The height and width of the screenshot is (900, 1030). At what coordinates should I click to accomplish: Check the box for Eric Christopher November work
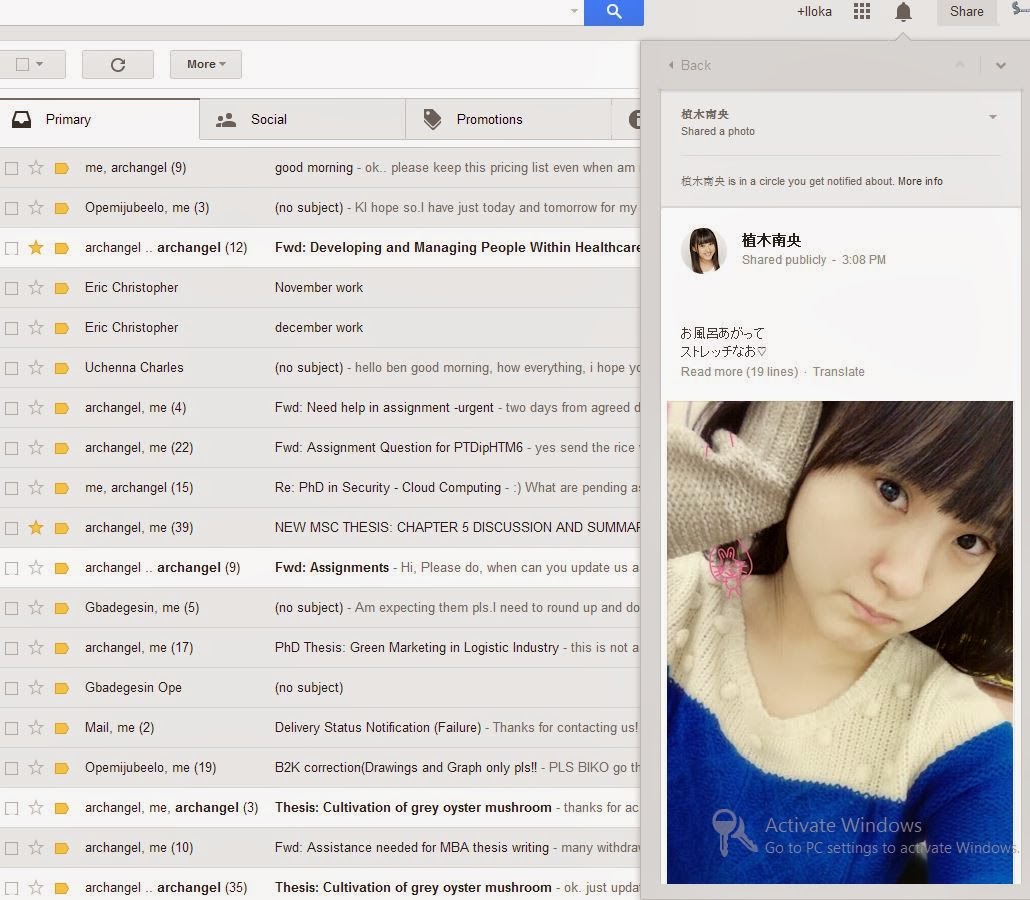coord(11,288)
